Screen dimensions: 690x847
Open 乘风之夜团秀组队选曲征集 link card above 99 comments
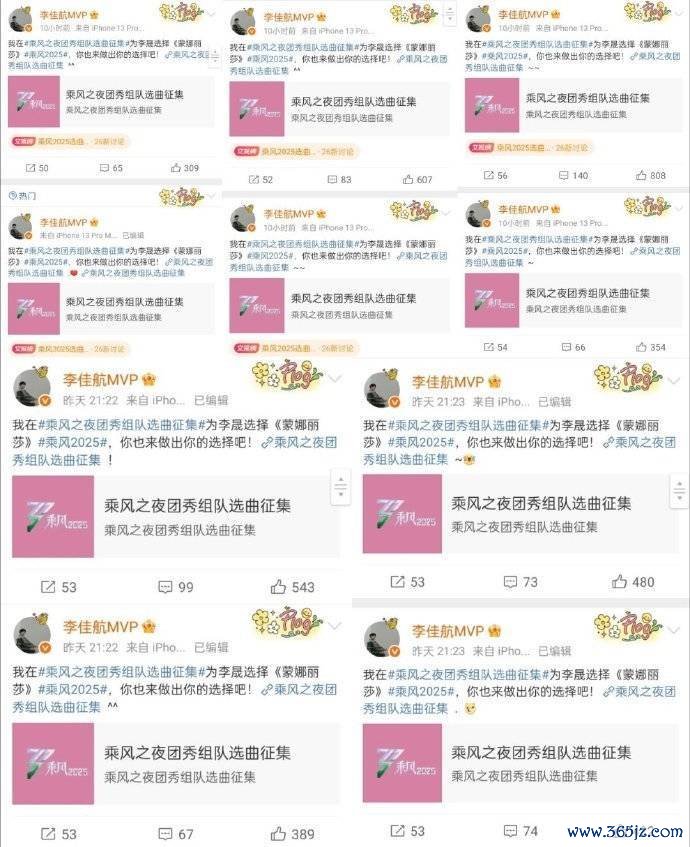[x=176, y=517]
